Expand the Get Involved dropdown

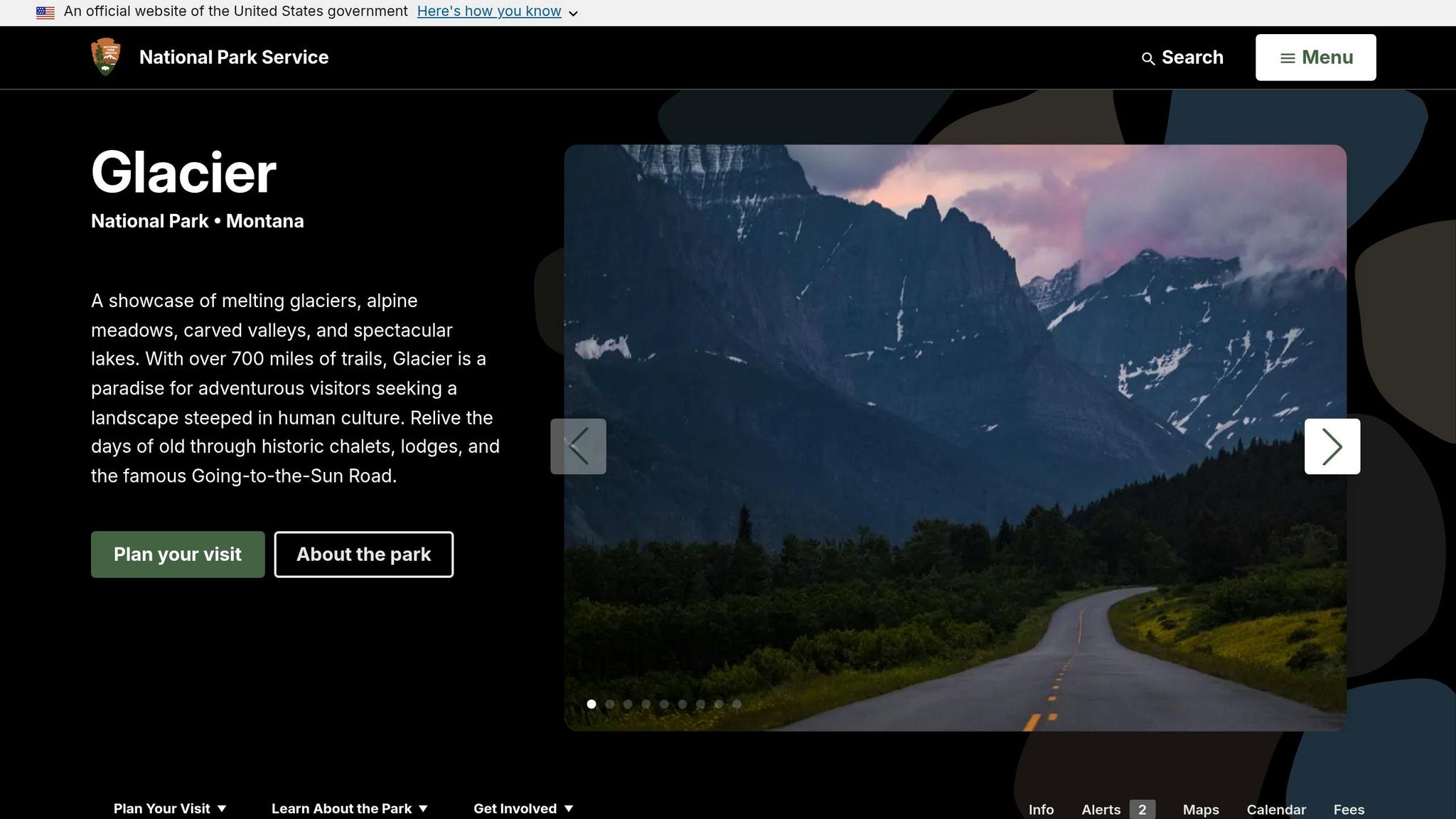523,808
